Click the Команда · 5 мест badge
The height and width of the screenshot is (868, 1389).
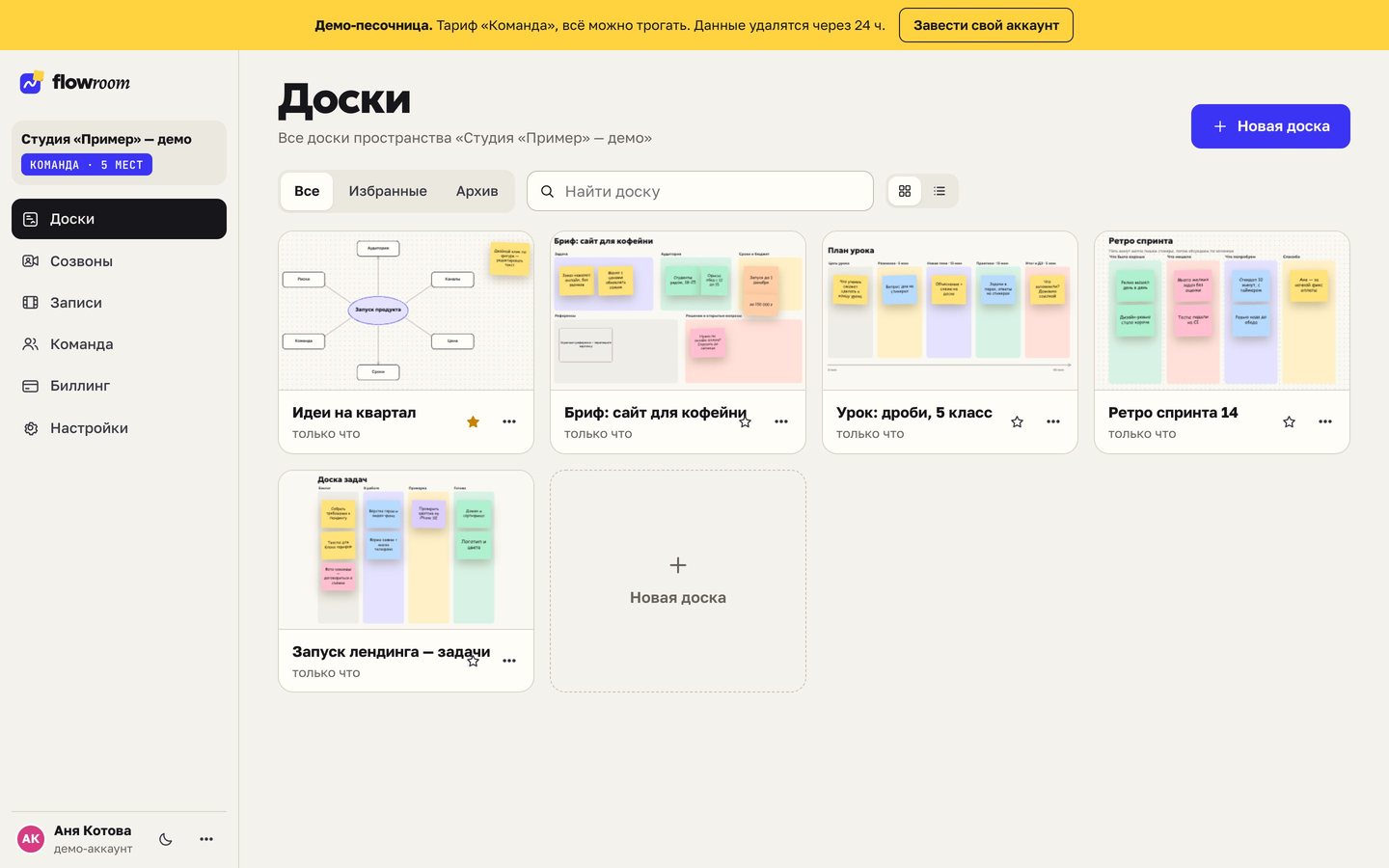pos(87,165)
